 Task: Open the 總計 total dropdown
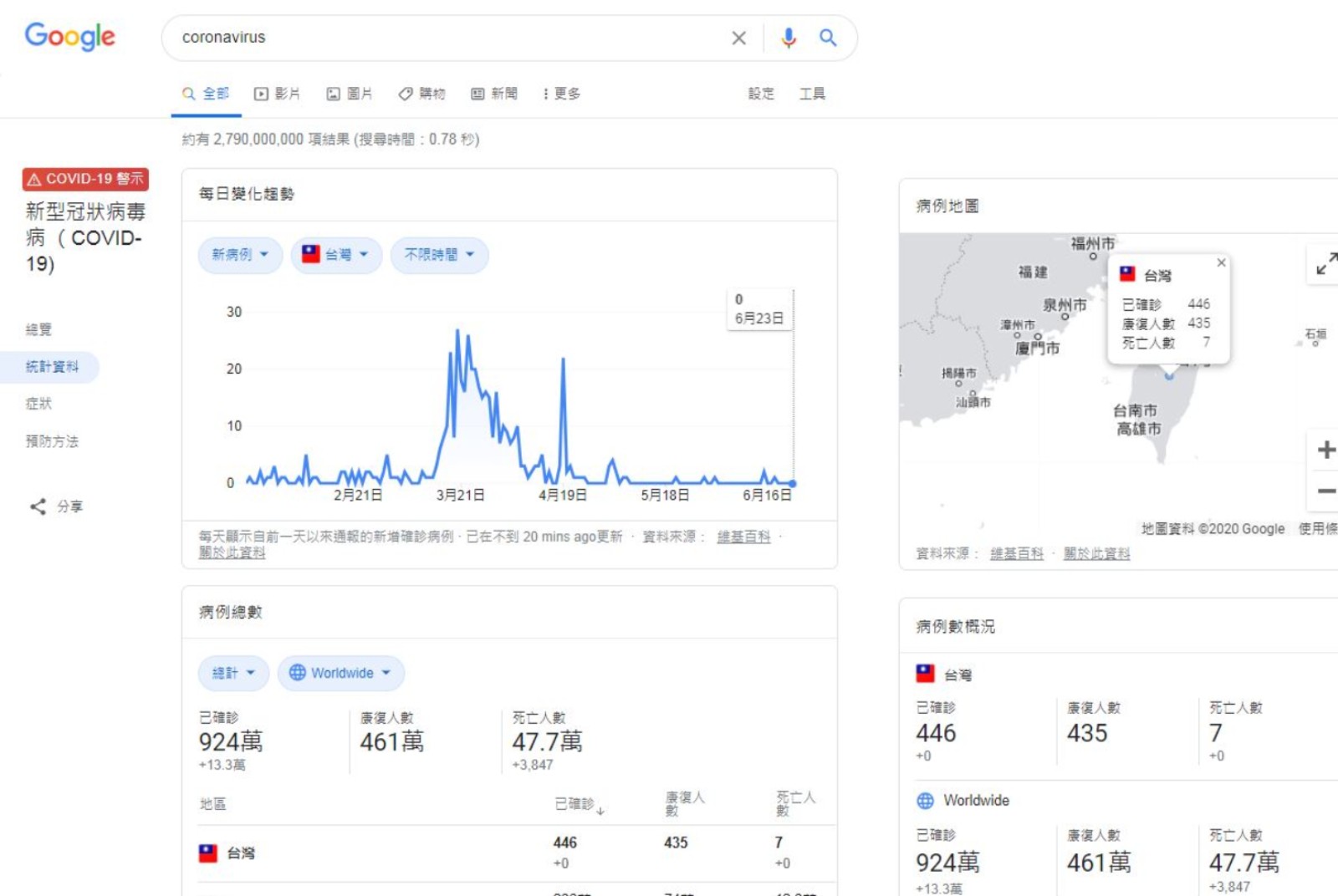tap(233, 673)
